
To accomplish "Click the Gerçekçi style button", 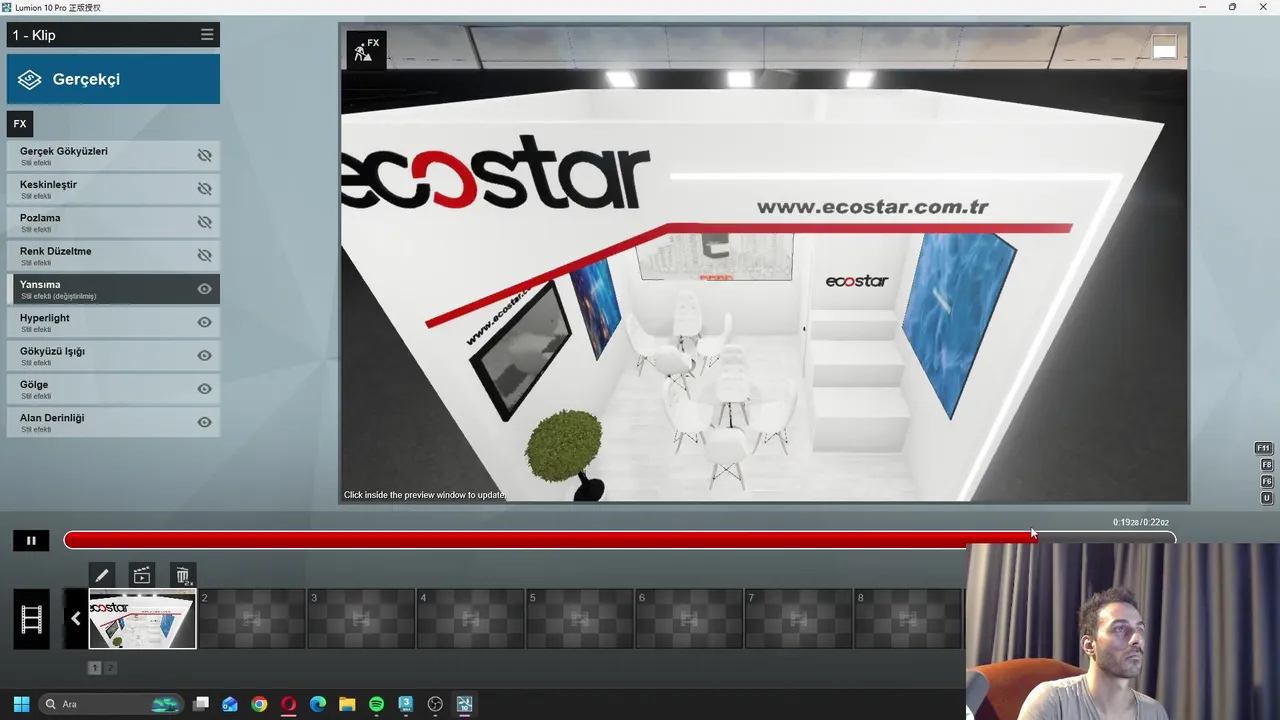I will (x=113, y=79).
